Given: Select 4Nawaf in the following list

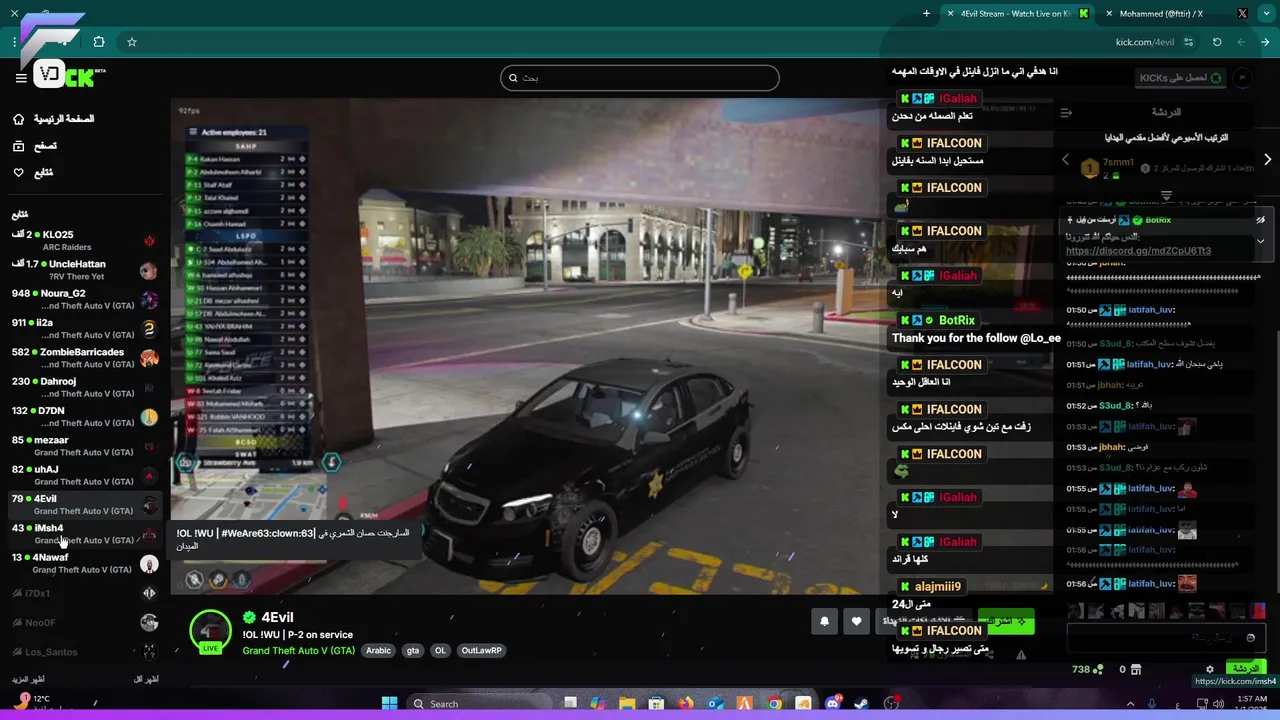Looking at the screenshot, I should point(85,563).
